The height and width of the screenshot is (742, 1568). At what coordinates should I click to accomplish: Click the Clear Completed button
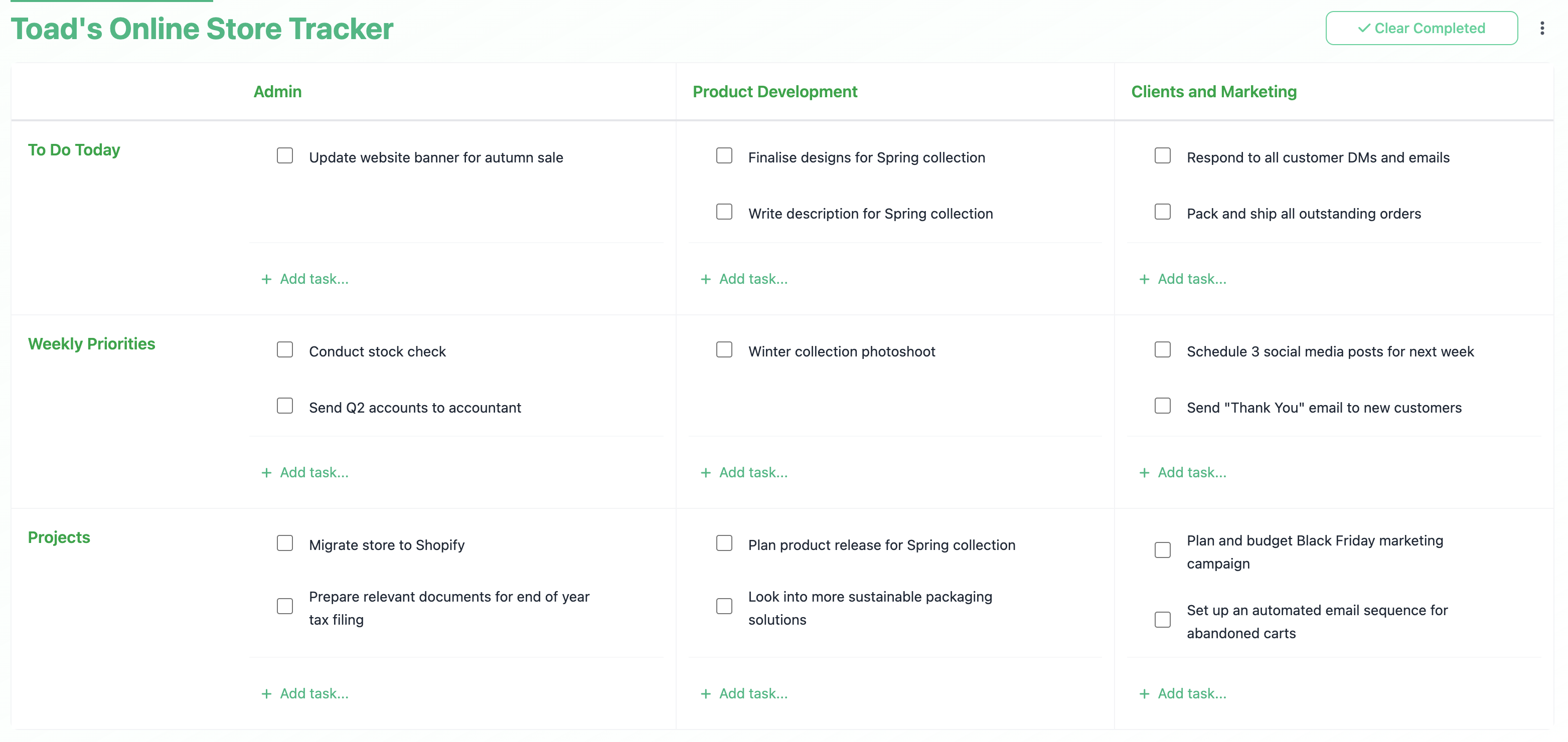click(x=1422, y=28)
